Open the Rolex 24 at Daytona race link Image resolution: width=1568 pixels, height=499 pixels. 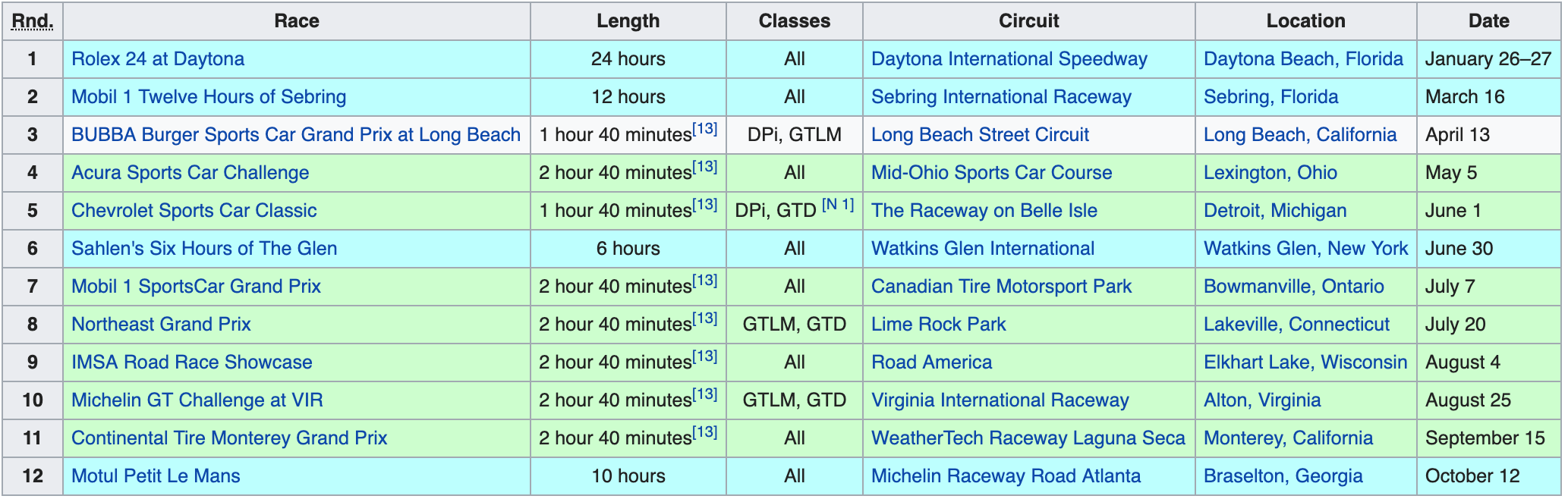158,59
